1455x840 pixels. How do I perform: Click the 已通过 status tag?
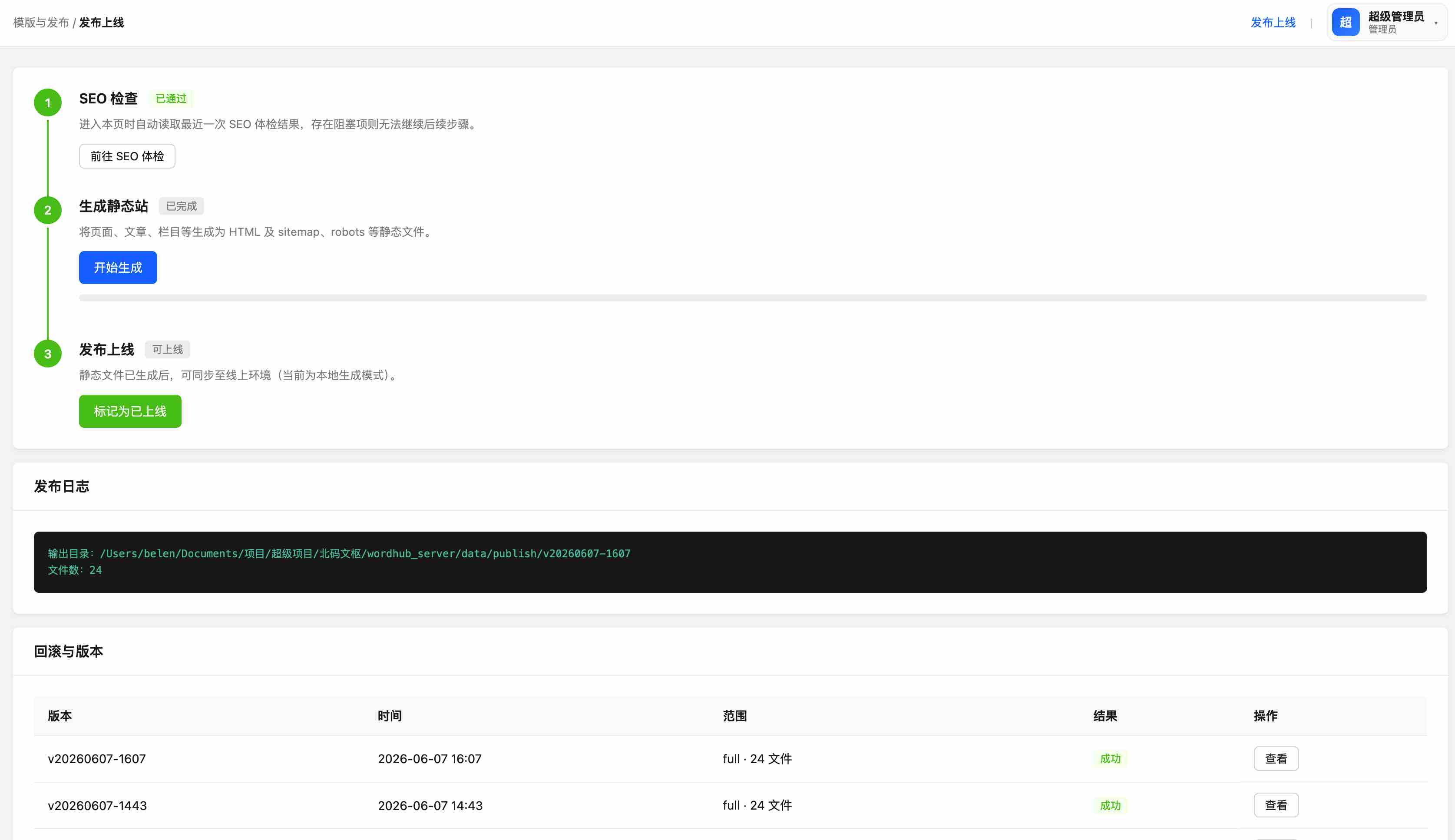(171, 99)
